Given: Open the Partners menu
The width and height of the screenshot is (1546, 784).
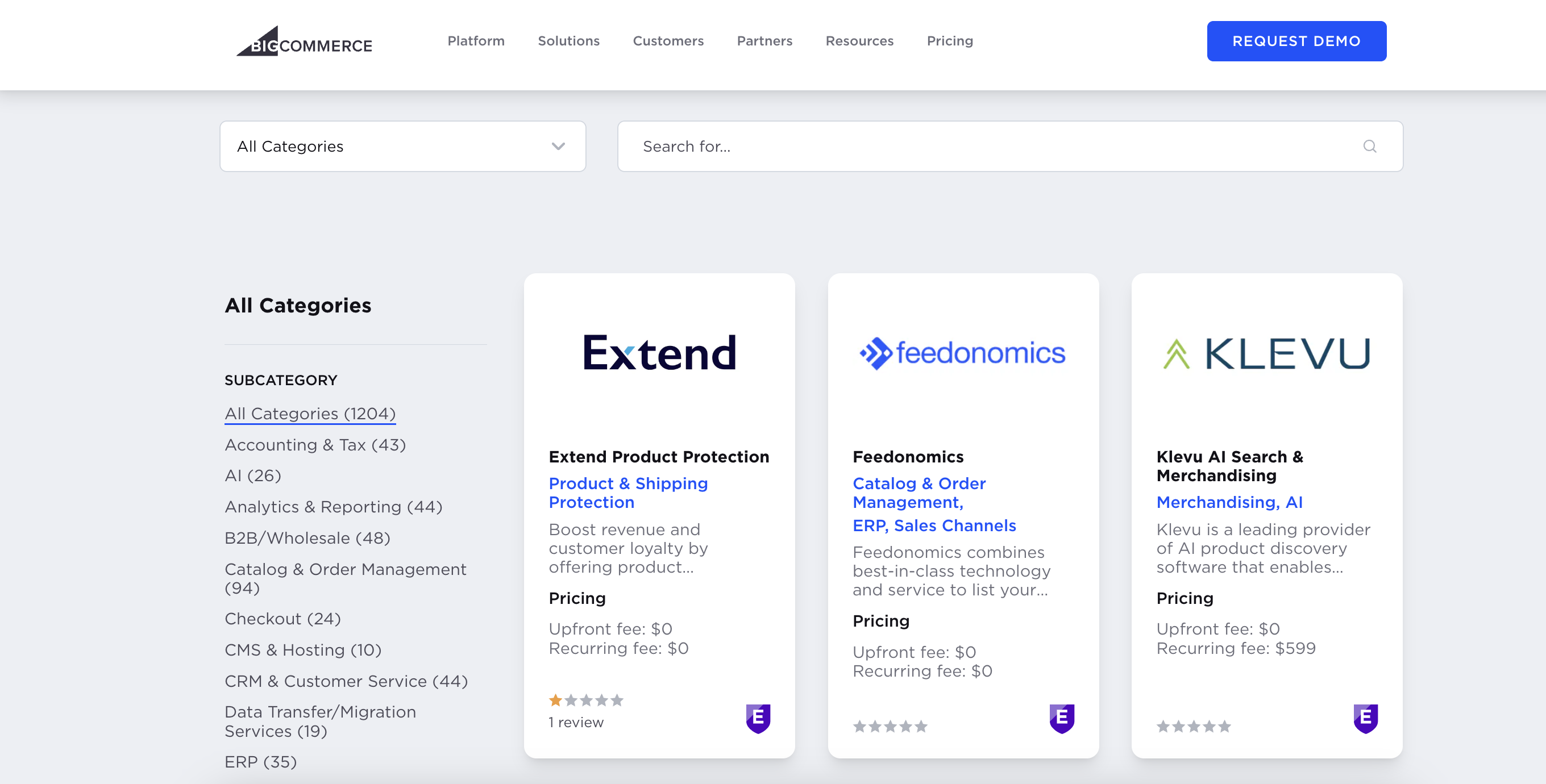Looking at the screenshot, I should (764, 41).
